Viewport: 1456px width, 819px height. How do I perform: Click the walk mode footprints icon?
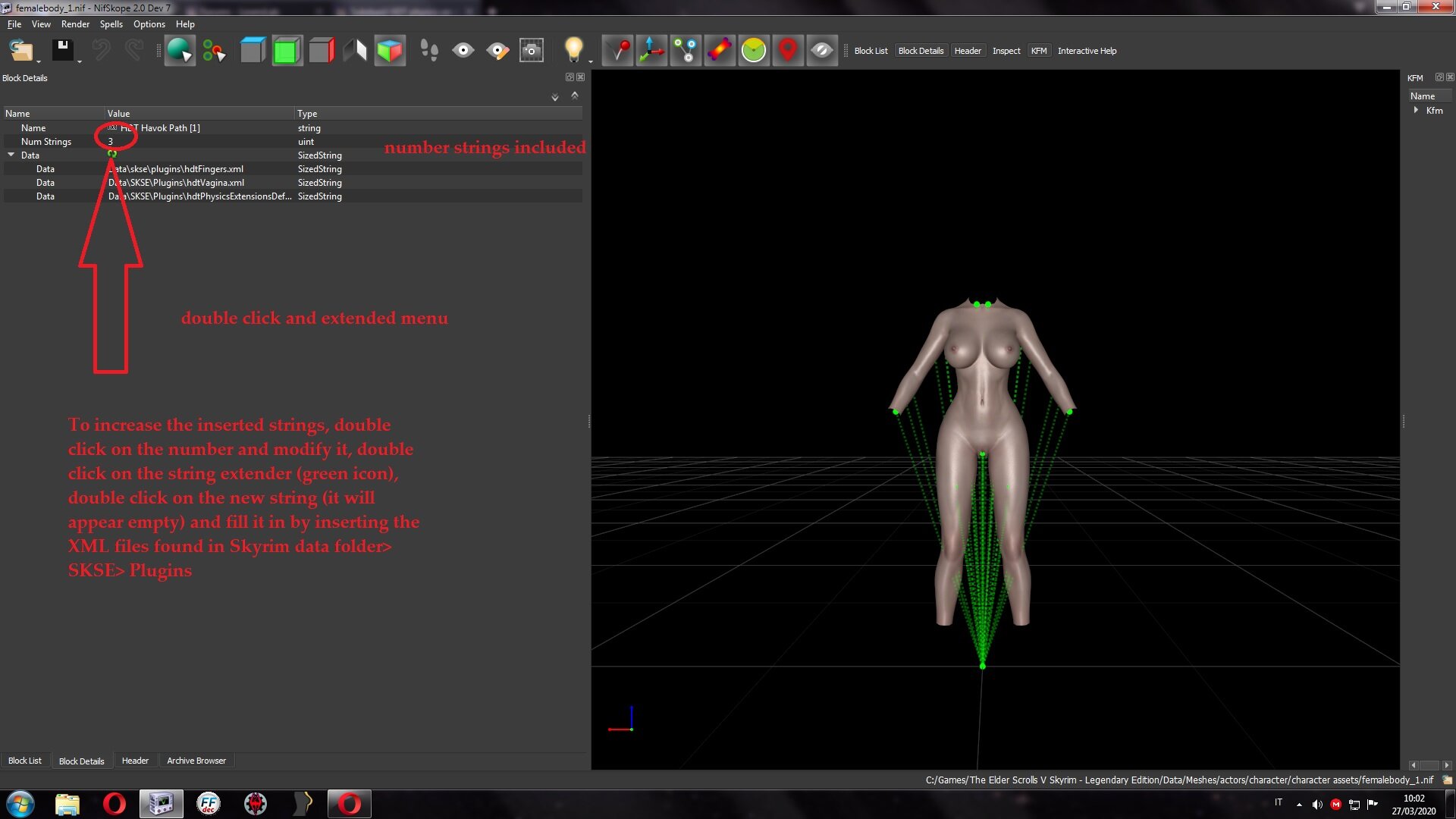coord(429,51)
